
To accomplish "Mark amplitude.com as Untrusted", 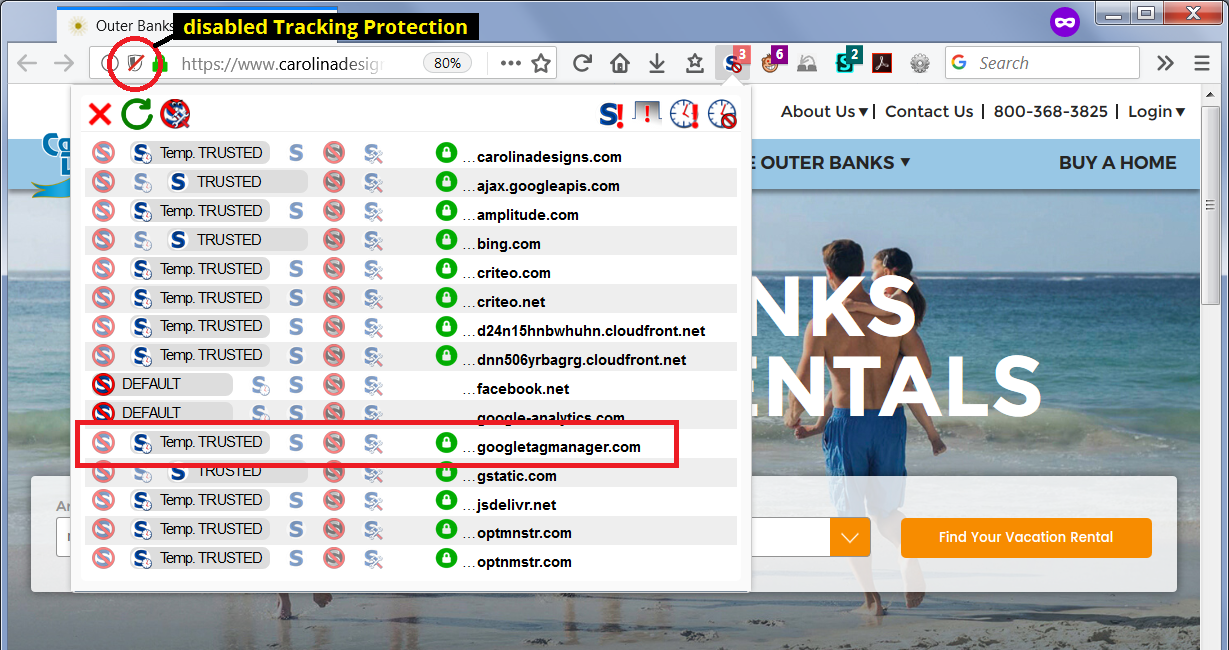I will [x=334, y=211].
